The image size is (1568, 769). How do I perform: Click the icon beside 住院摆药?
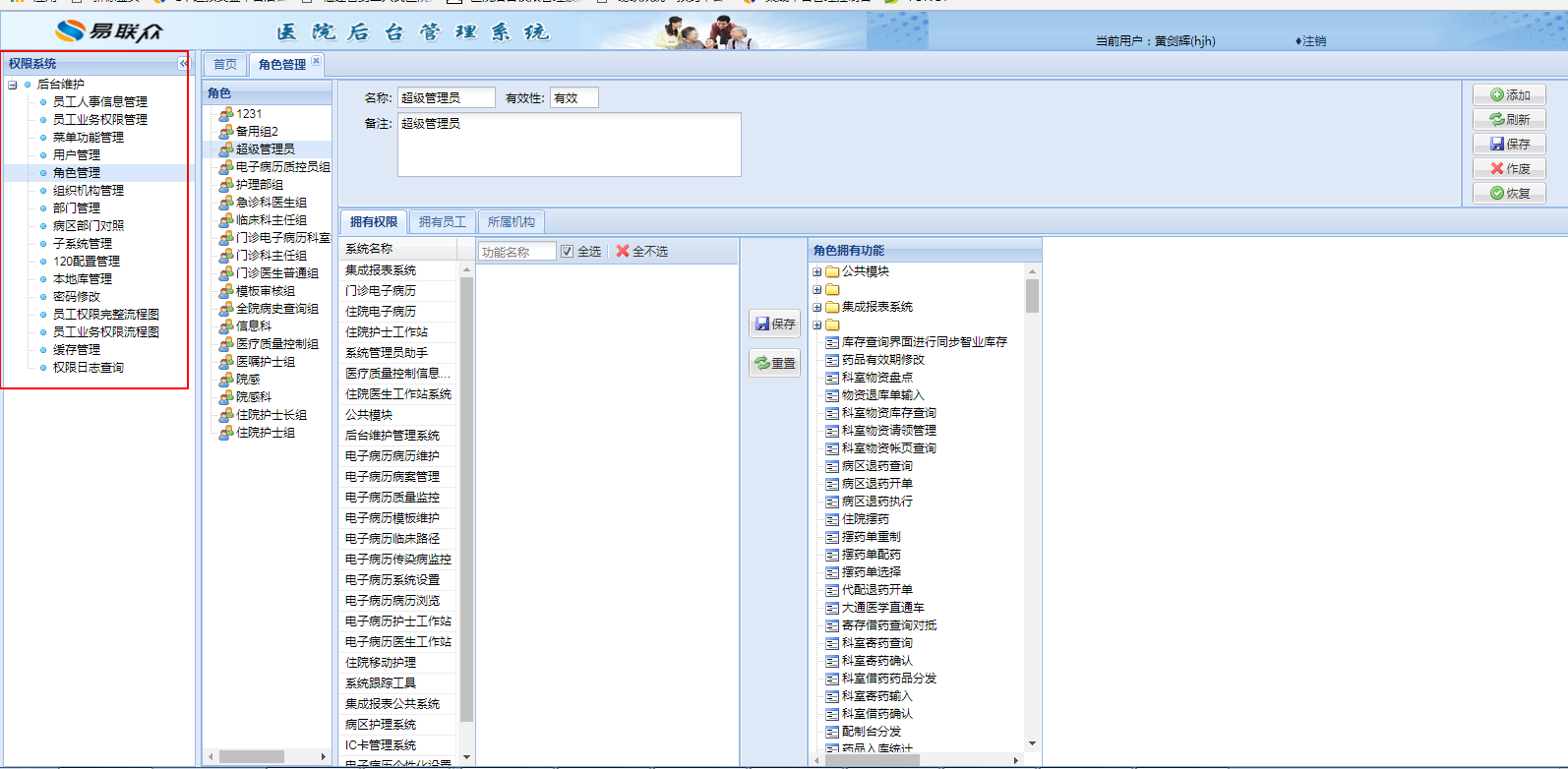click(x=832, y=519)
